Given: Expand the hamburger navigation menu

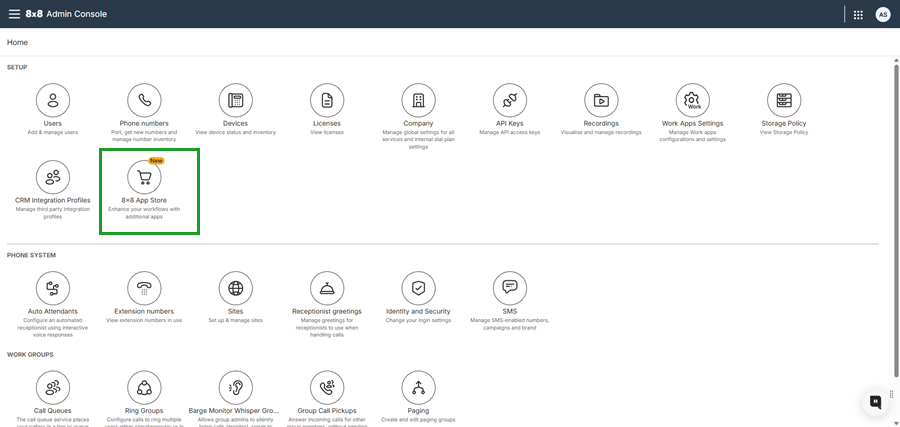Looking at the screenshot, I should [14, 14].
